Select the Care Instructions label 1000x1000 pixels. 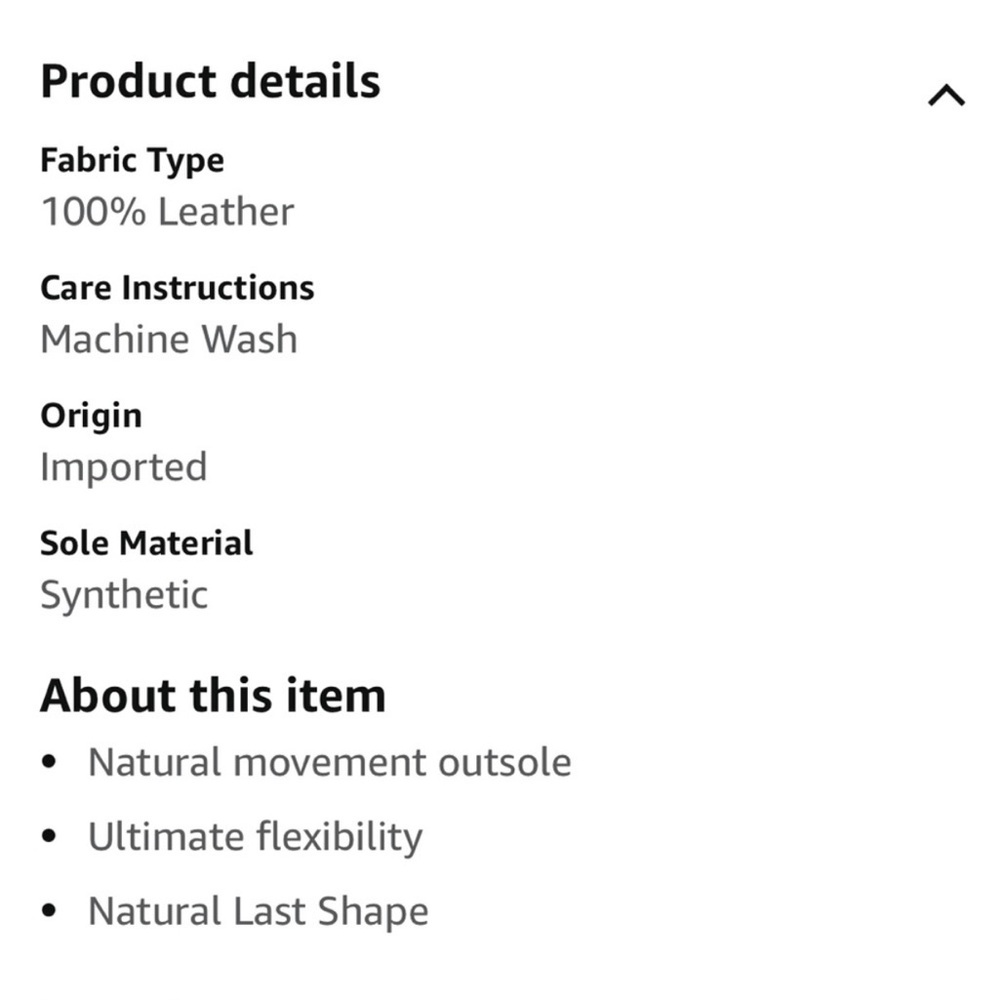(x=177, y=288)
